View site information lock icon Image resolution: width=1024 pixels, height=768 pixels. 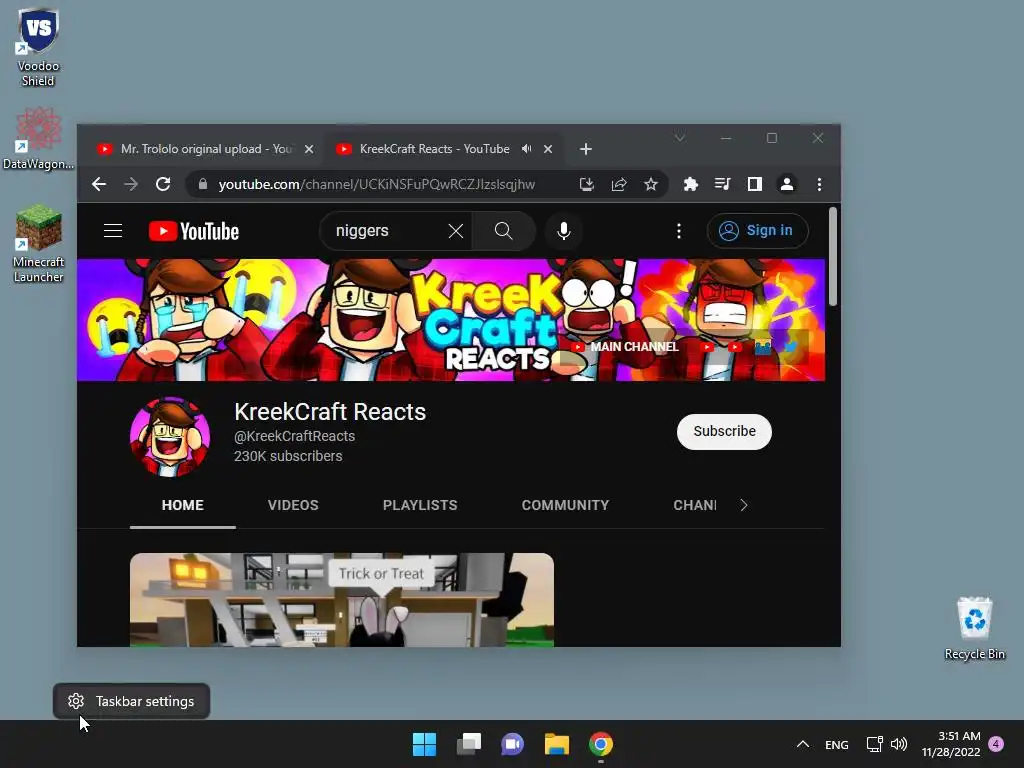coord(203,184)
